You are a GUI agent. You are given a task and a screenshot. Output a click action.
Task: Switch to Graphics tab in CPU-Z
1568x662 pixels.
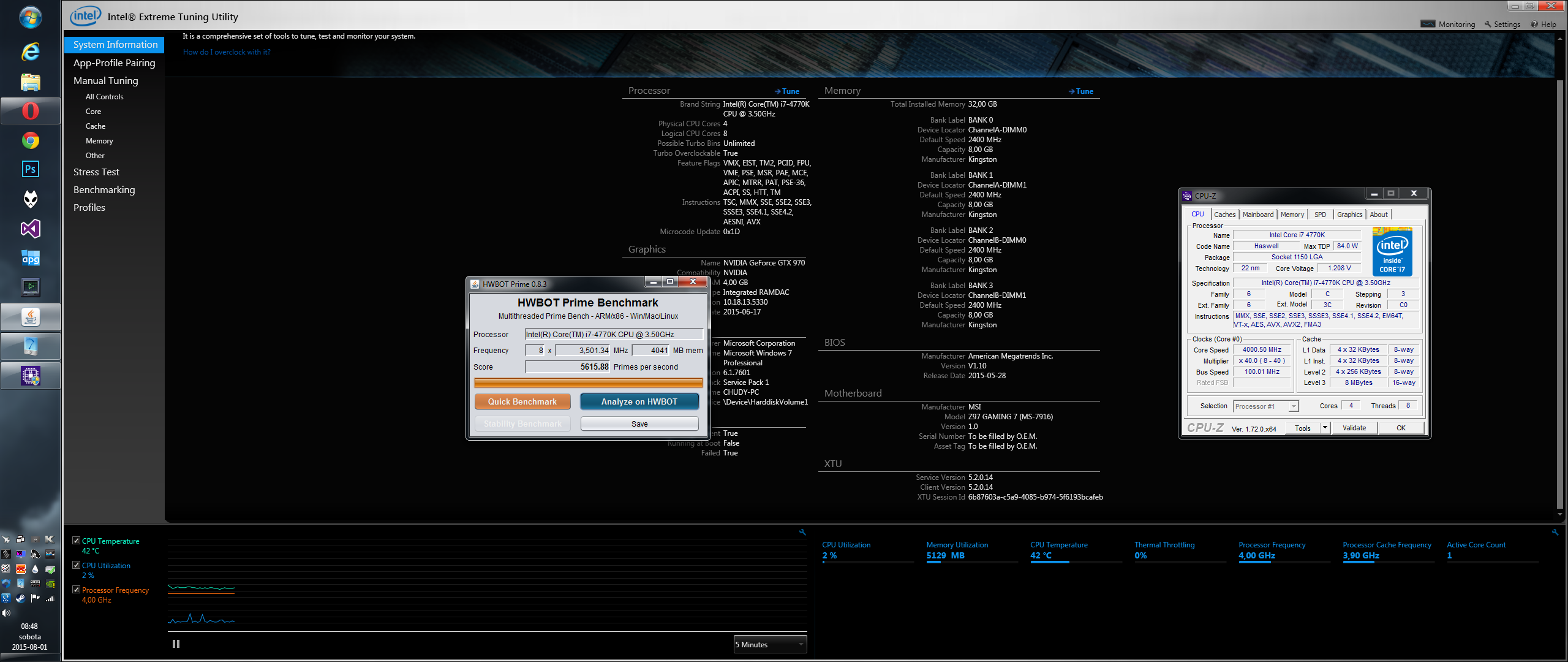click(x=1349, y=215)
